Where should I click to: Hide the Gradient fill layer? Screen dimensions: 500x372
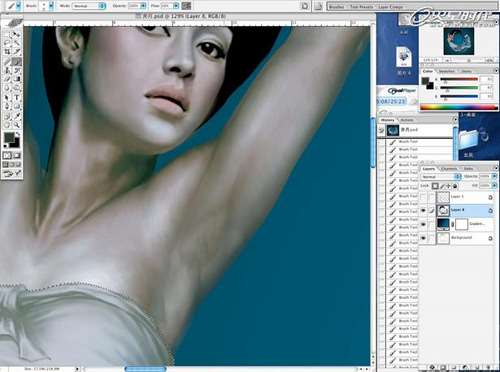tap(423, 224)
